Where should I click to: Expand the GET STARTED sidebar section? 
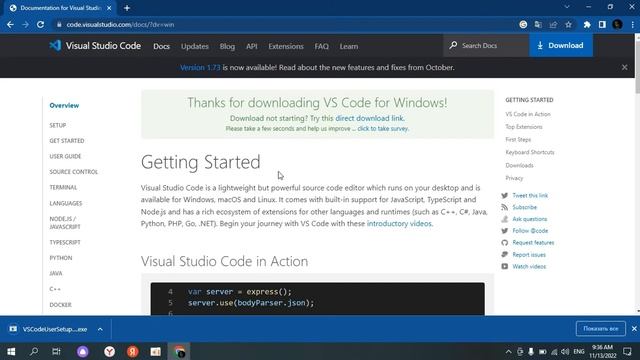67,141
